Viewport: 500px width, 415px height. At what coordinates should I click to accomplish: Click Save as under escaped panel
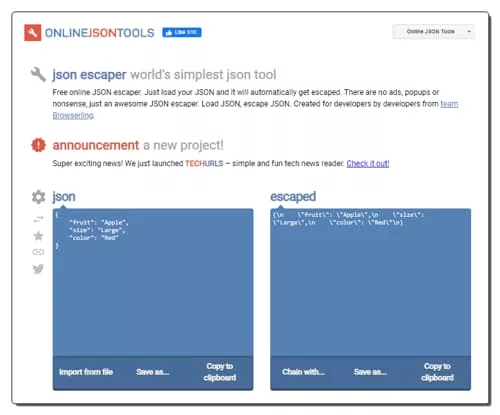(x=370, y=372)
